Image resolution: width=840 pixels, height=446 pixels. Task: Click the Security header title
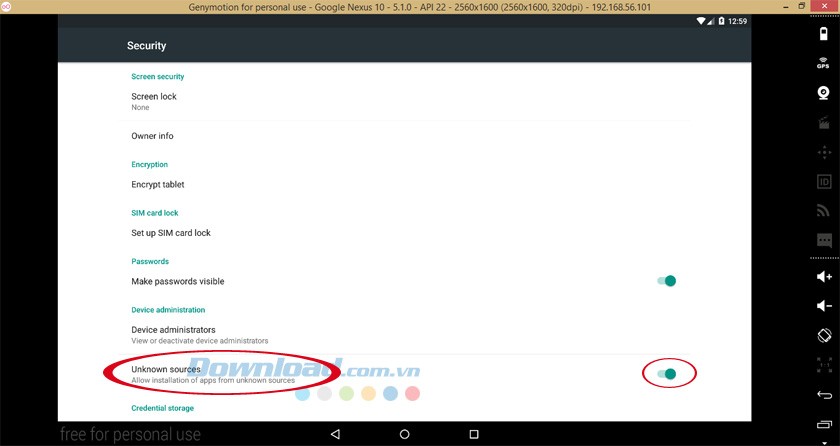coord(146,46)
